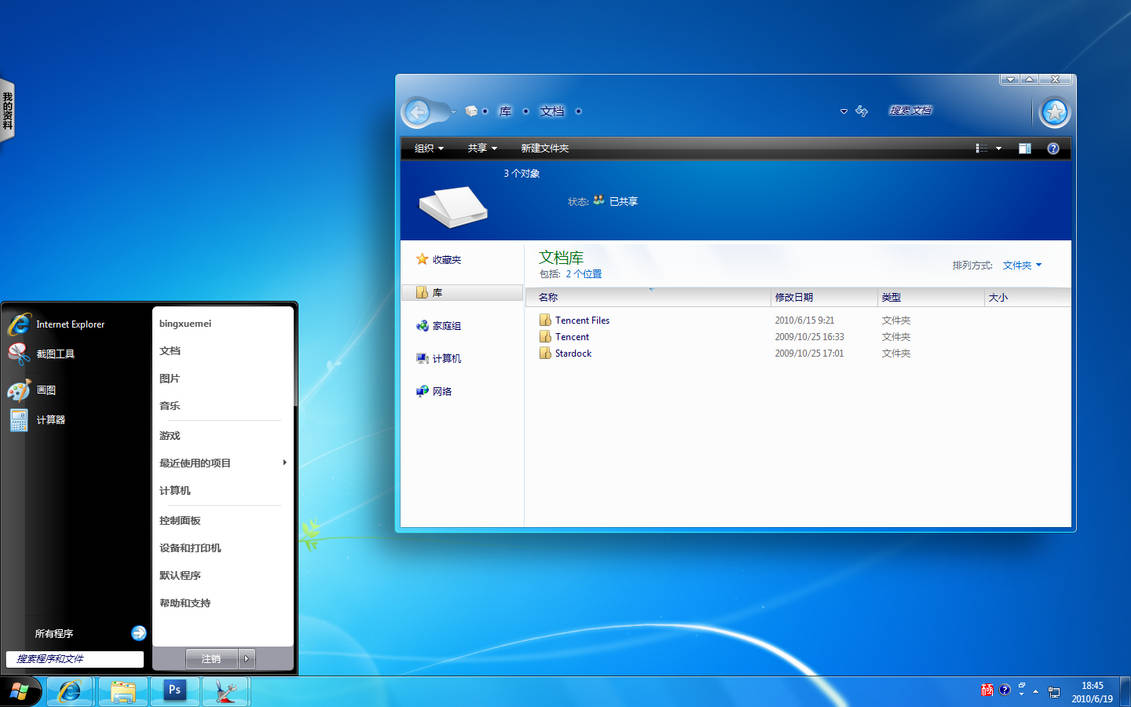Open the file explorer taskbar icon
Image resolution: width=1131 pixels, height=707 pixels.
tap(123, 691)
